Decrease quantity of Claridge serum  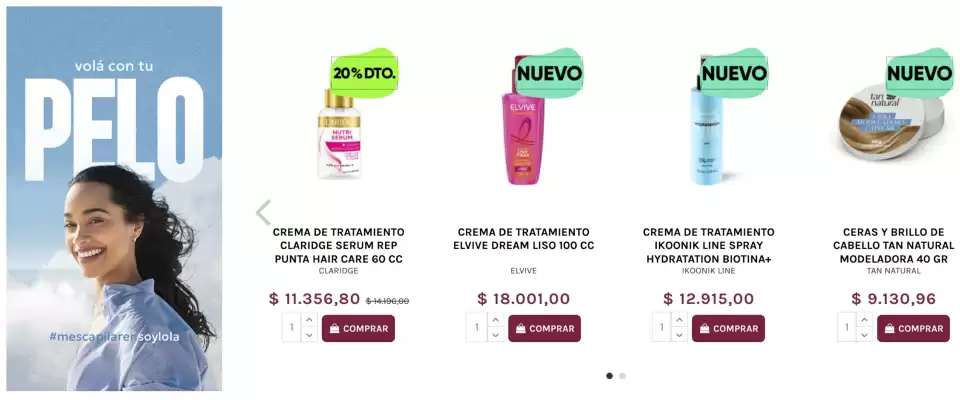pyautogui.click(x=309, y=335)
